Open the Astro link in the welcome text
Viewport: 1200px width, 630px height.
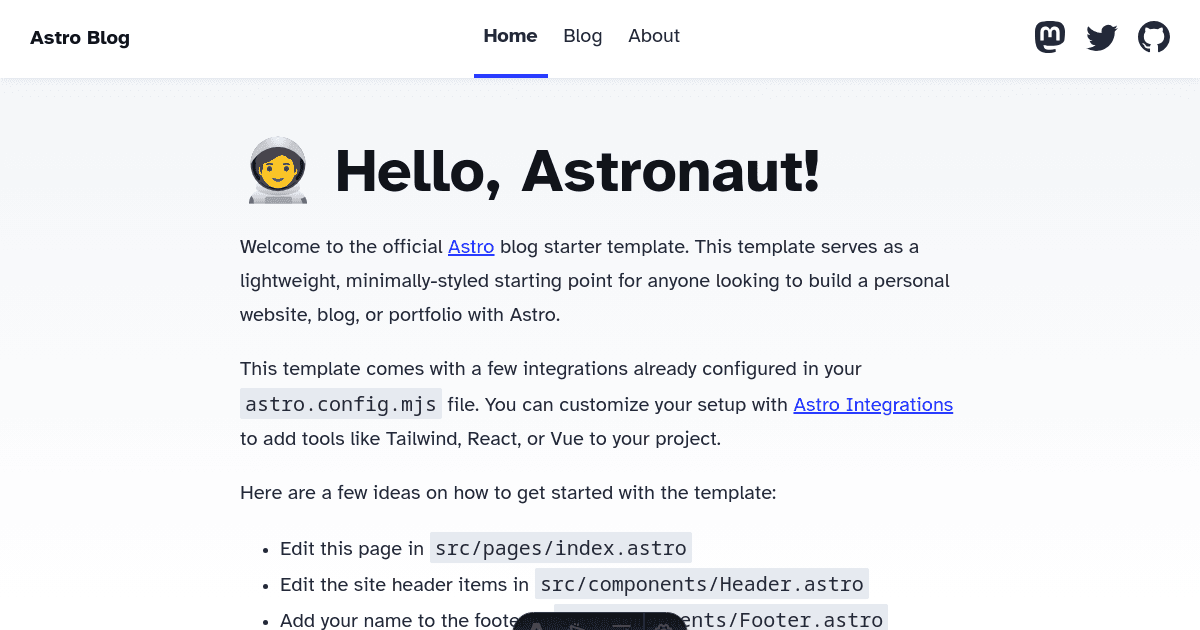(471, 247)
